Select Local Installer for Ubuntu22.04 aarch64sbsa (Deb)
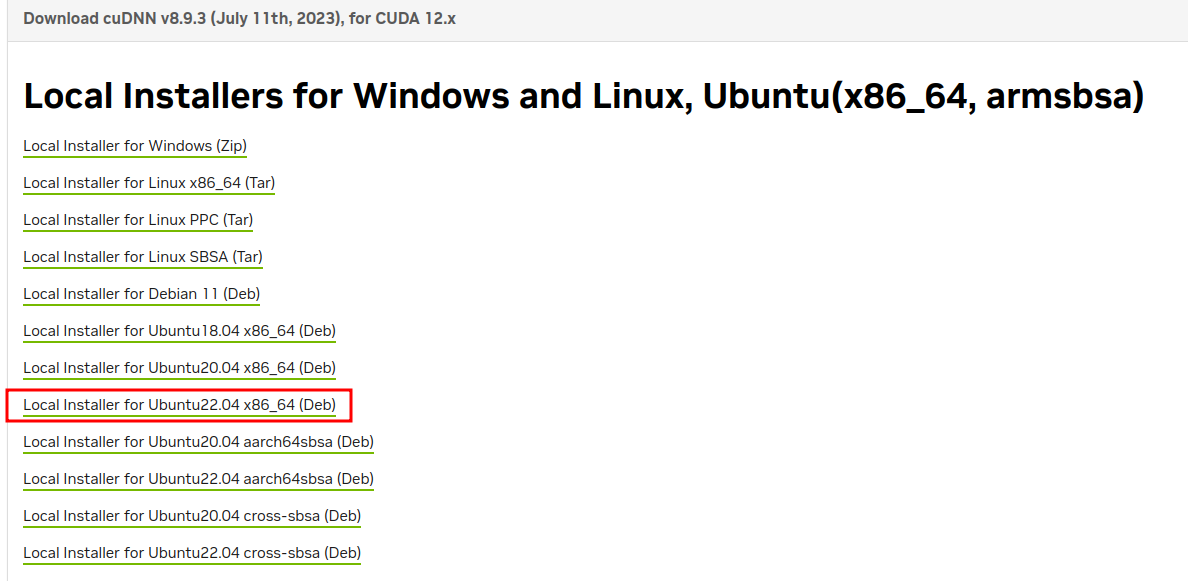Viewport: 1188px width, 581px height. [x=198, y=479]
